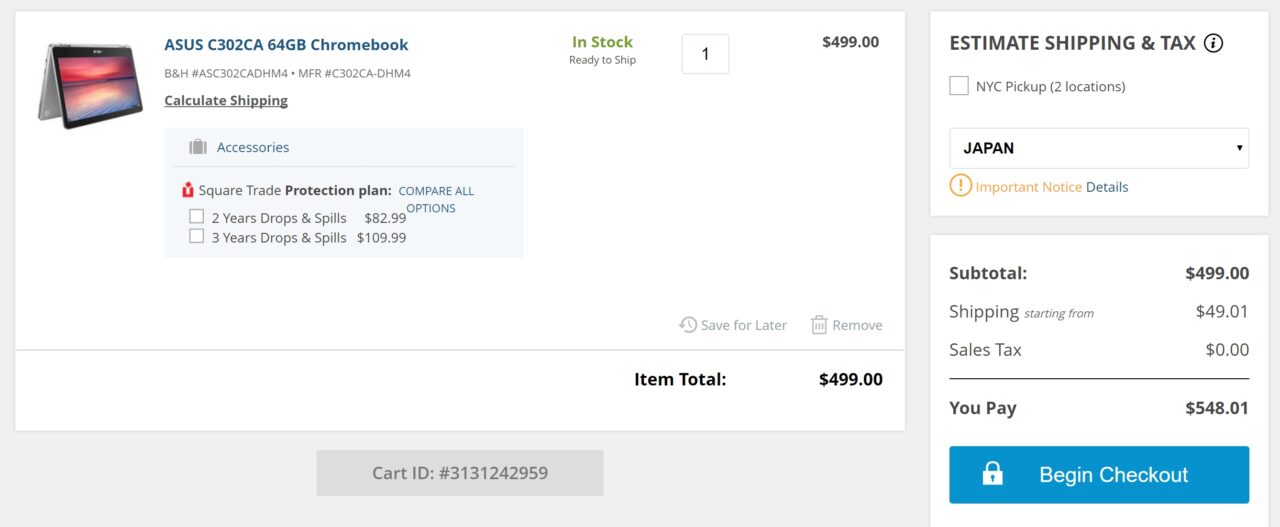Click the info icon beside Estimate Shipping & Tax
This screenshot has width=1280, height=527.
click(x=1213, y=43)
